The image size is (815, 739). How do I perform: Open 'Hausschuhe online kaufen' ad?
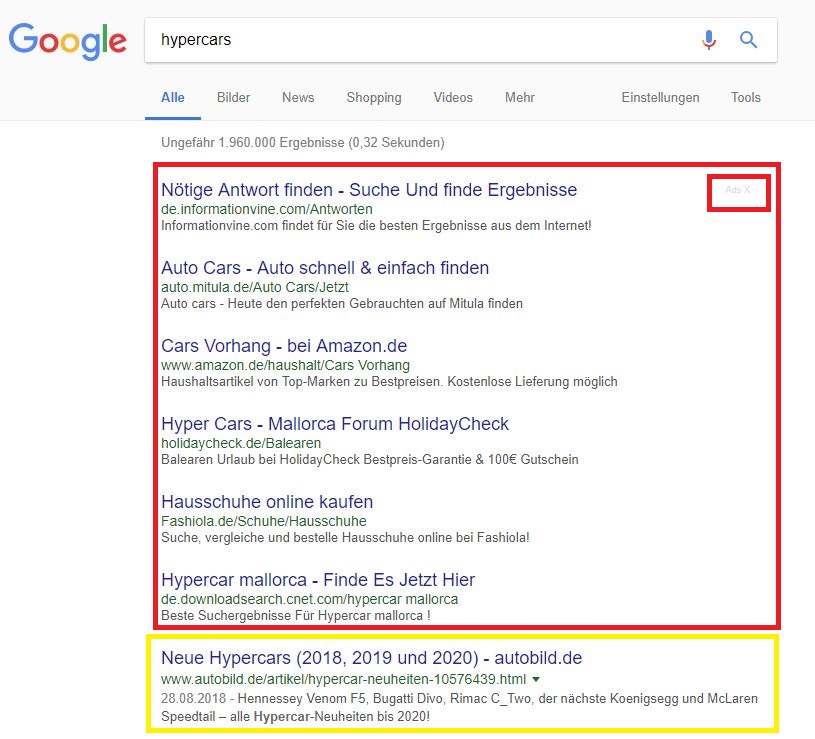point(267,502)
